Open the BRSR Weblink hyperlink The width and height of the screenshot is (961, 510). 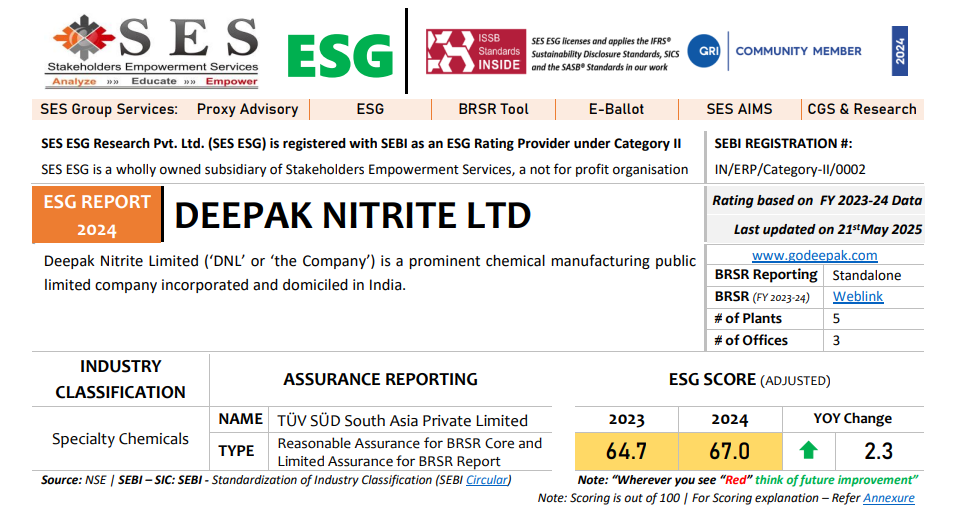[x=857, y=297]
